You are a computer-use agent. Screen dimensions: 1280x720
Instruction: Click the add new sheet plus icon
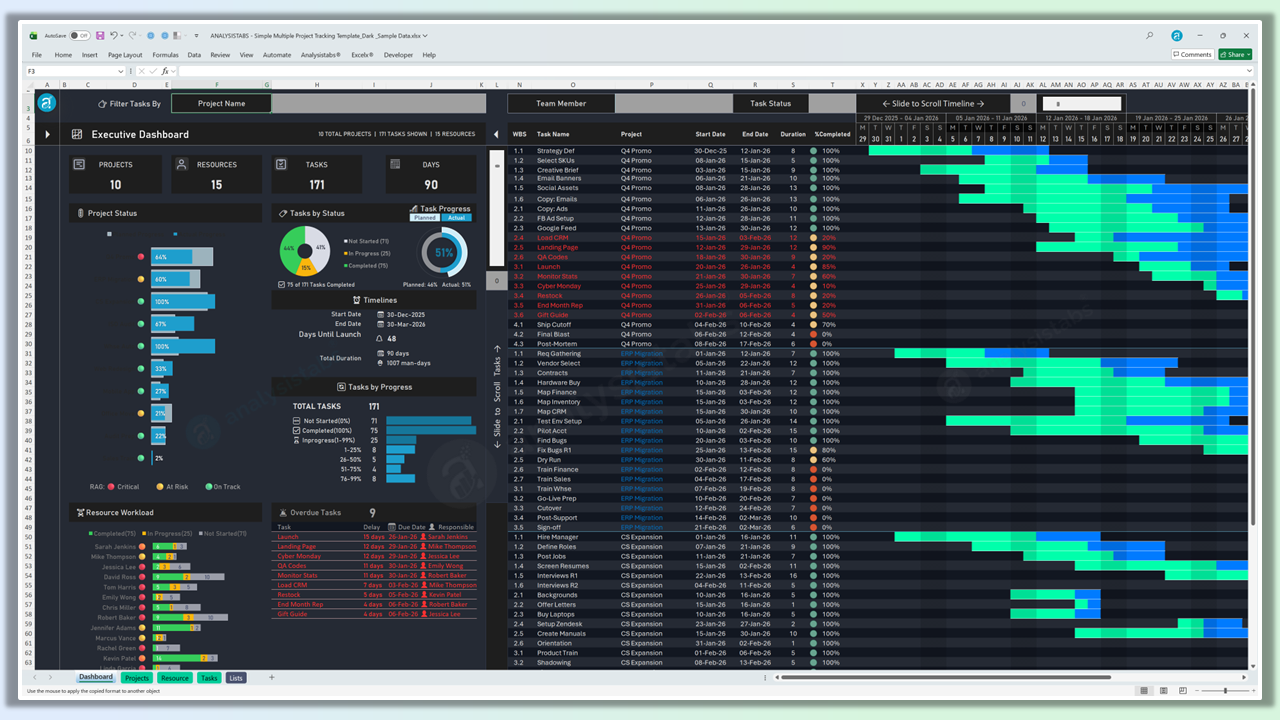(271, 678)
